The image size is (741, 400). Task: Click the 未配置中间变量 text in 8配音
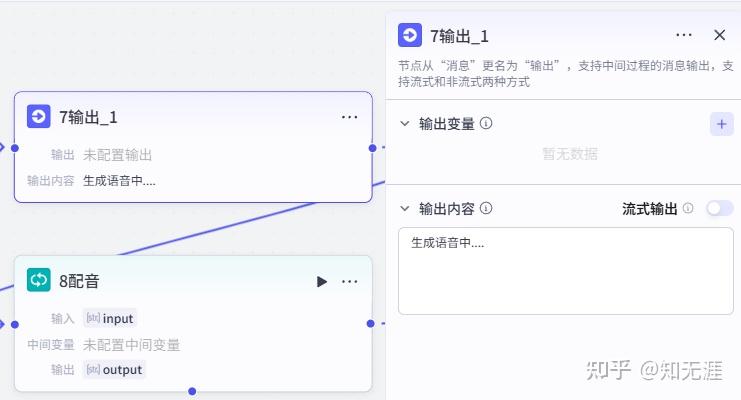131,345
